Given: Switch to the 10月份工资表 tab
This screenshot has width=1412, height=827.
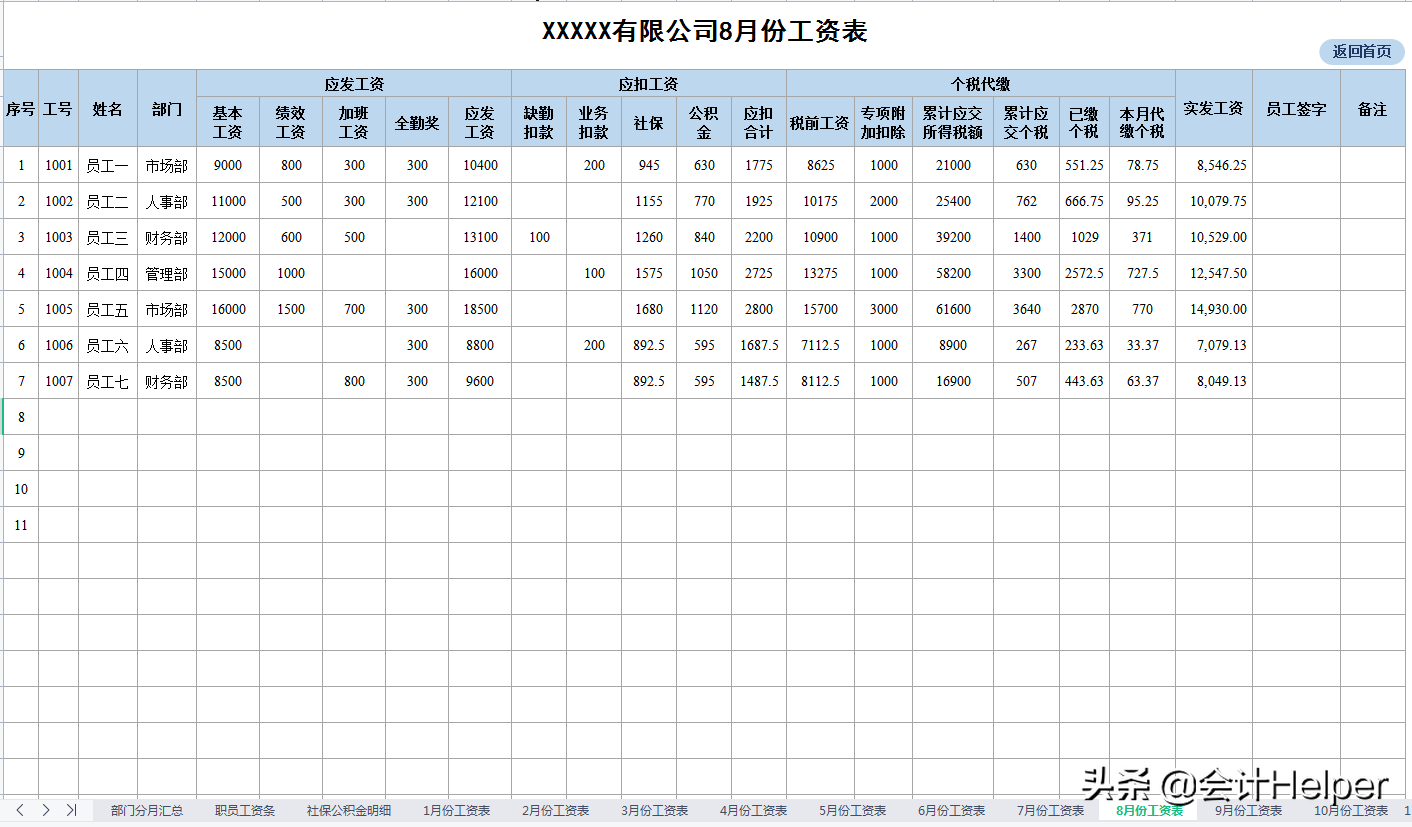Looking at the screenshot, I should [x=1351, y=811].
